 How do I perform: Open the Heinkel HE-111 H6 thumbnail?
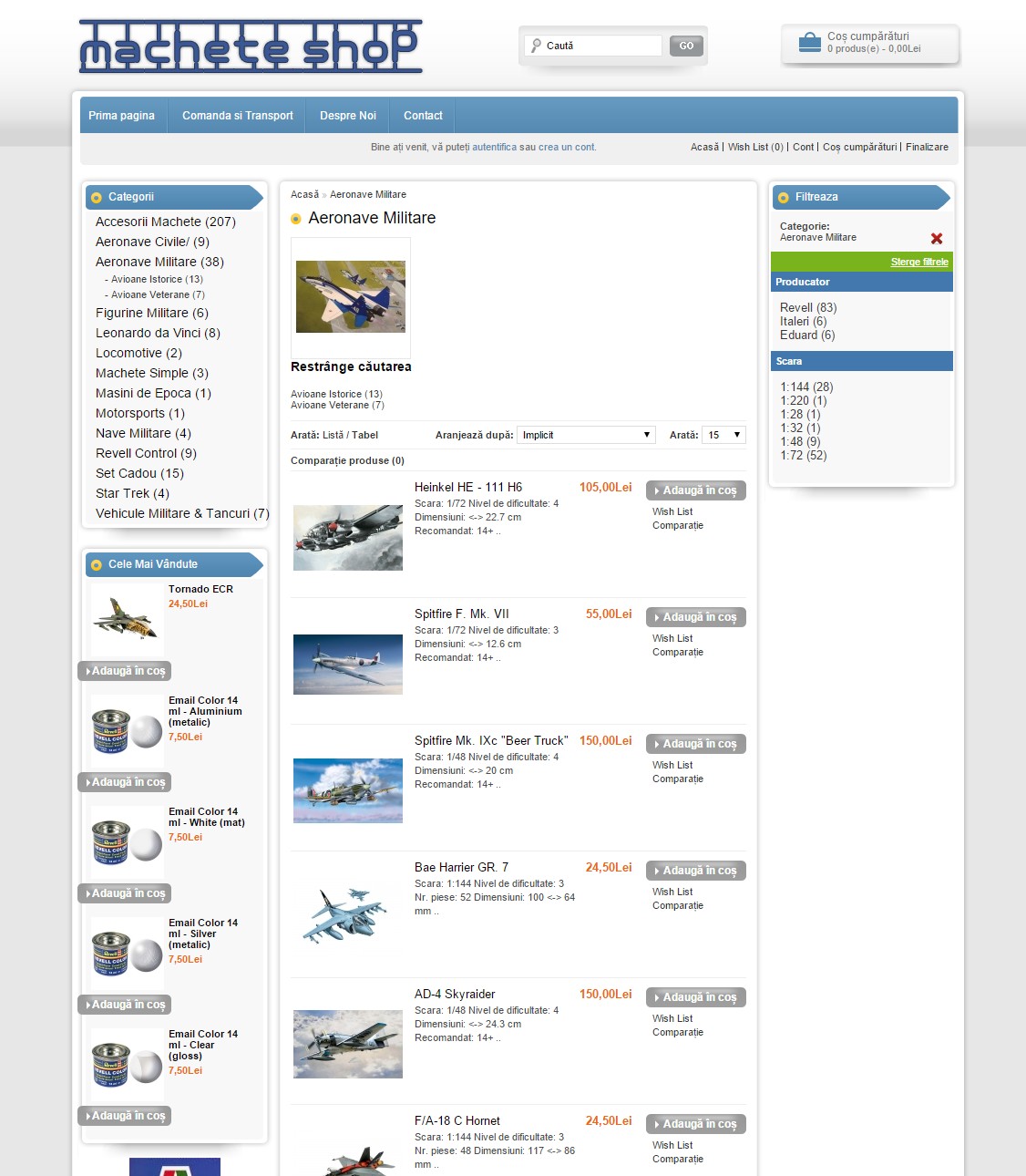347,538
